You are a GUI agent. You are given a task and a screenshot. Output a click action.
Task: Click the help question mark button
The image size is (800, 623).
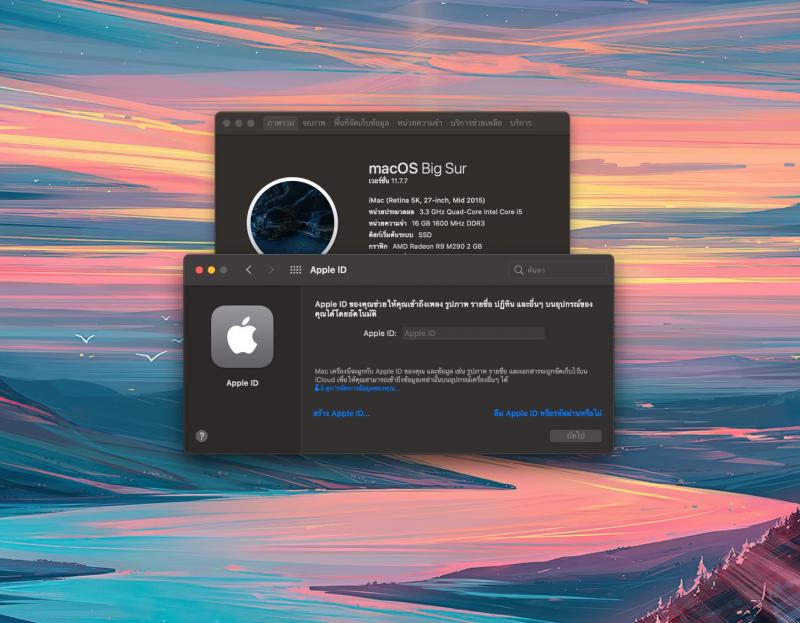[x=202, y=436]
